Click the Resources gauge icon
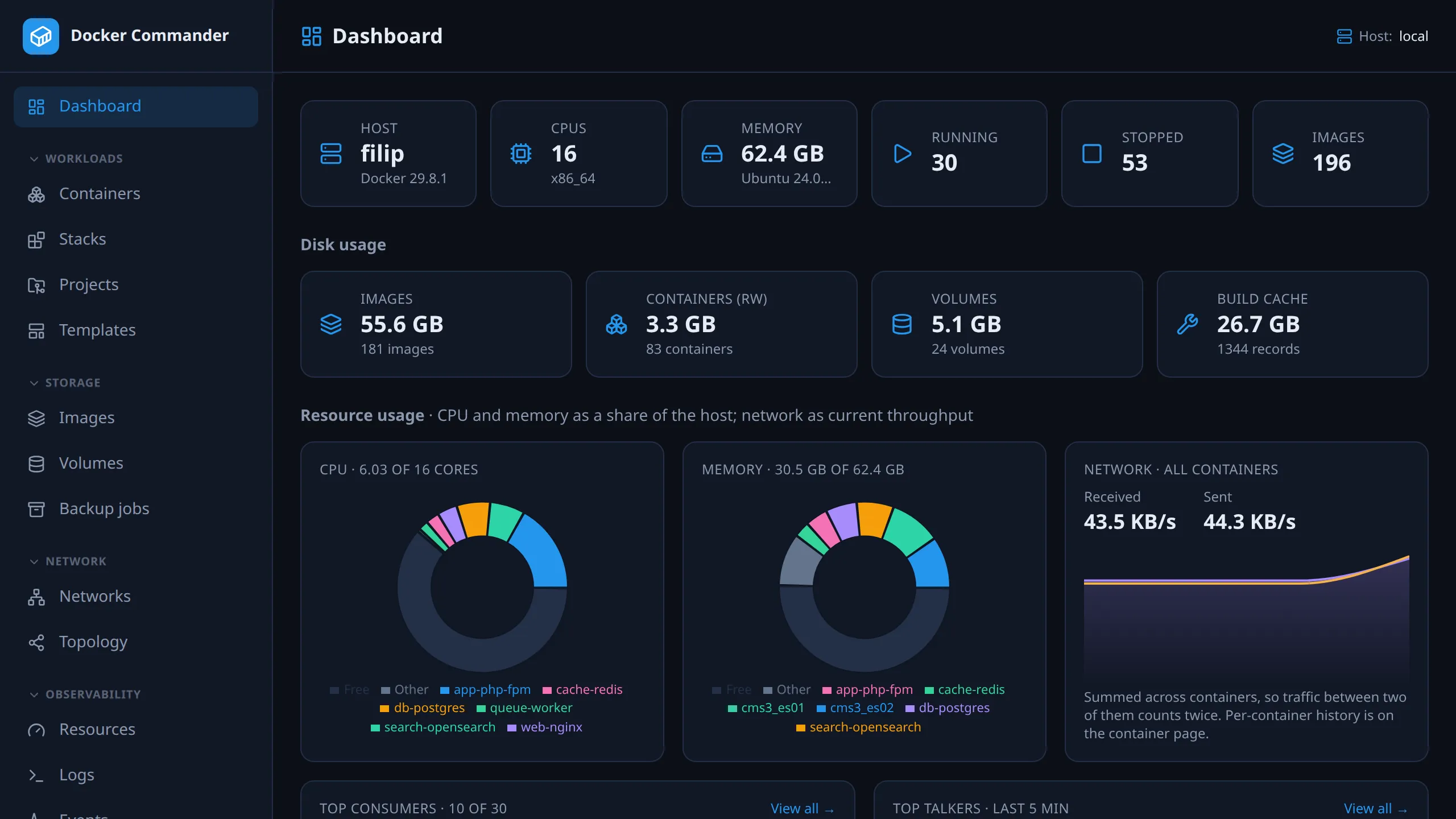The height and width of the screenshot is (819, 1456). coord(36,730)
